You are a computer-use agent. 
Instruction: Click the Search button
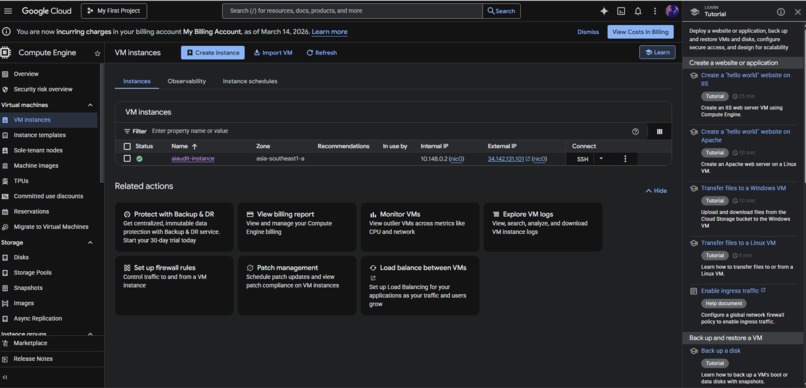501,11
